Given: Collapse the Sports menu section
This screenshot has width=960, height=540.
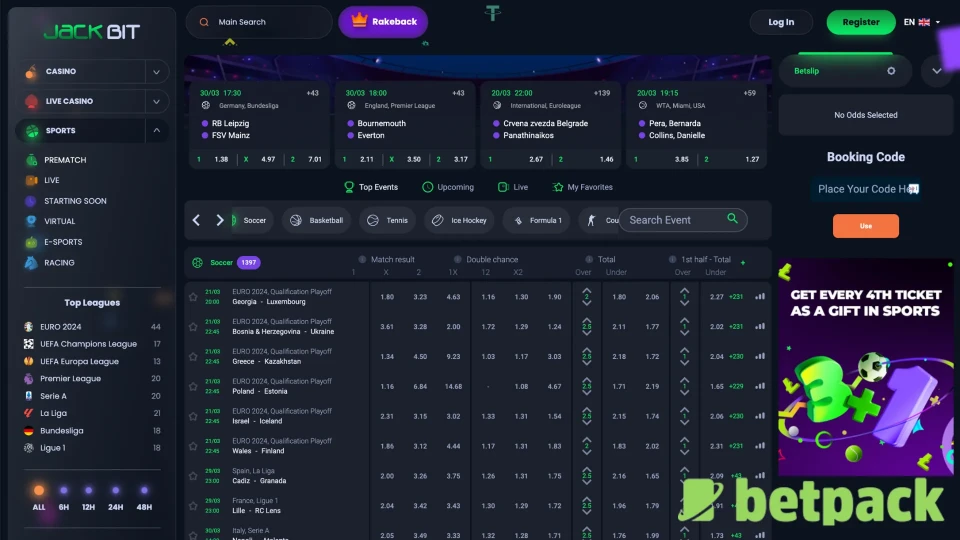Looking at the screenshot, I should coord(156,131).
